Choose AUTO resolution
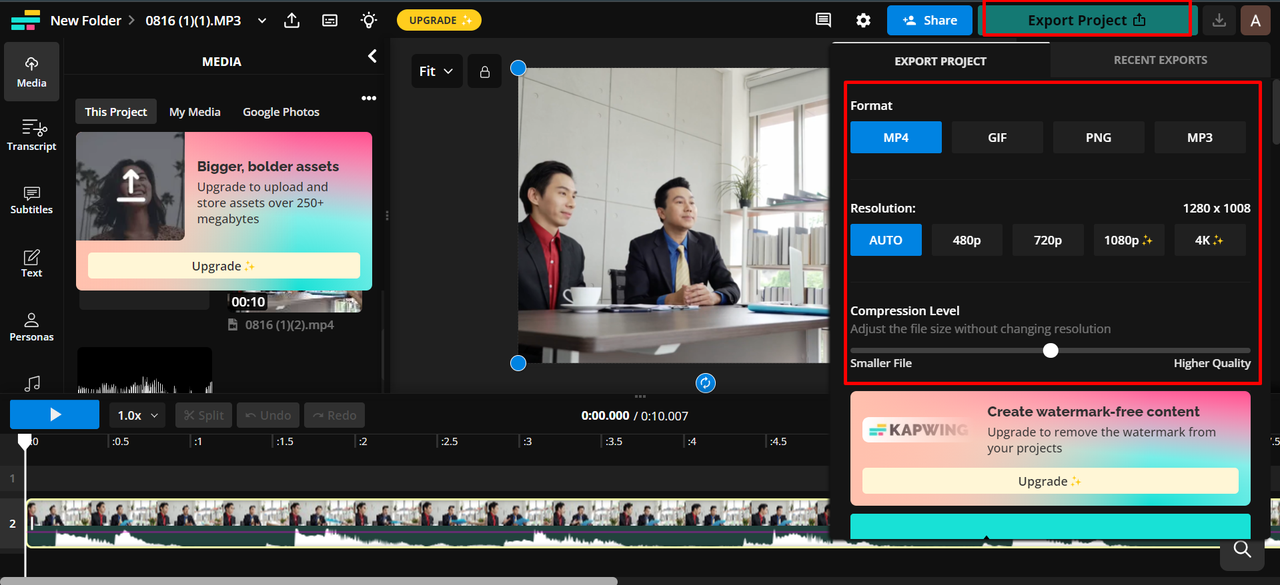This screenshot has width=1280, height=585. [886, 240]
